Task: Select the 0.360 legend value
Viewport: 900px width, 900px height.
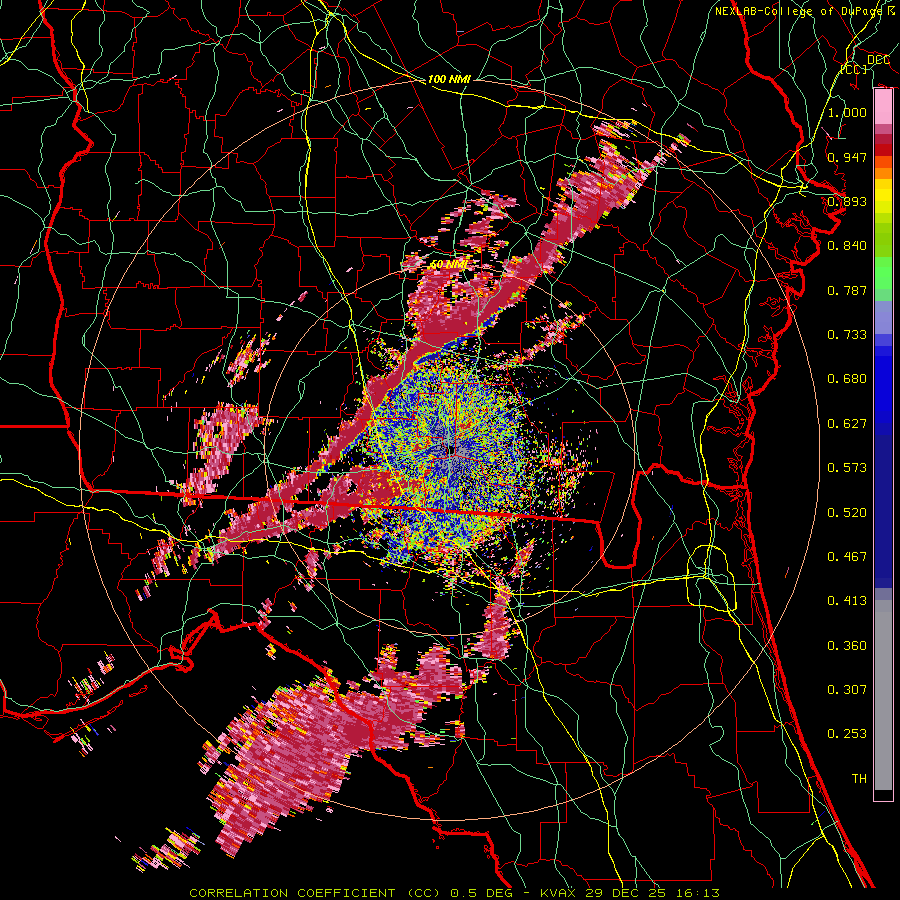Action: 847,646
